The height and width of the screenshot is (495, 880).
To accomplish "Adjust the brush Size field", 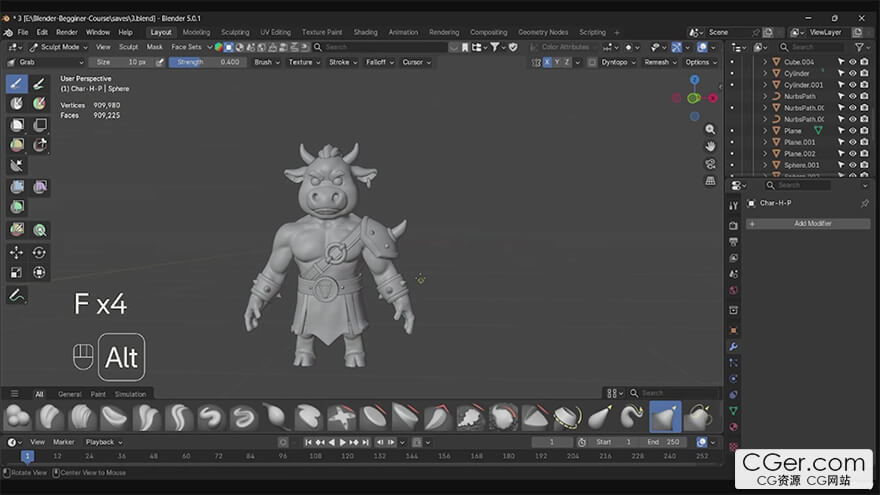I will pyautogui.click(x=121, y=62).
